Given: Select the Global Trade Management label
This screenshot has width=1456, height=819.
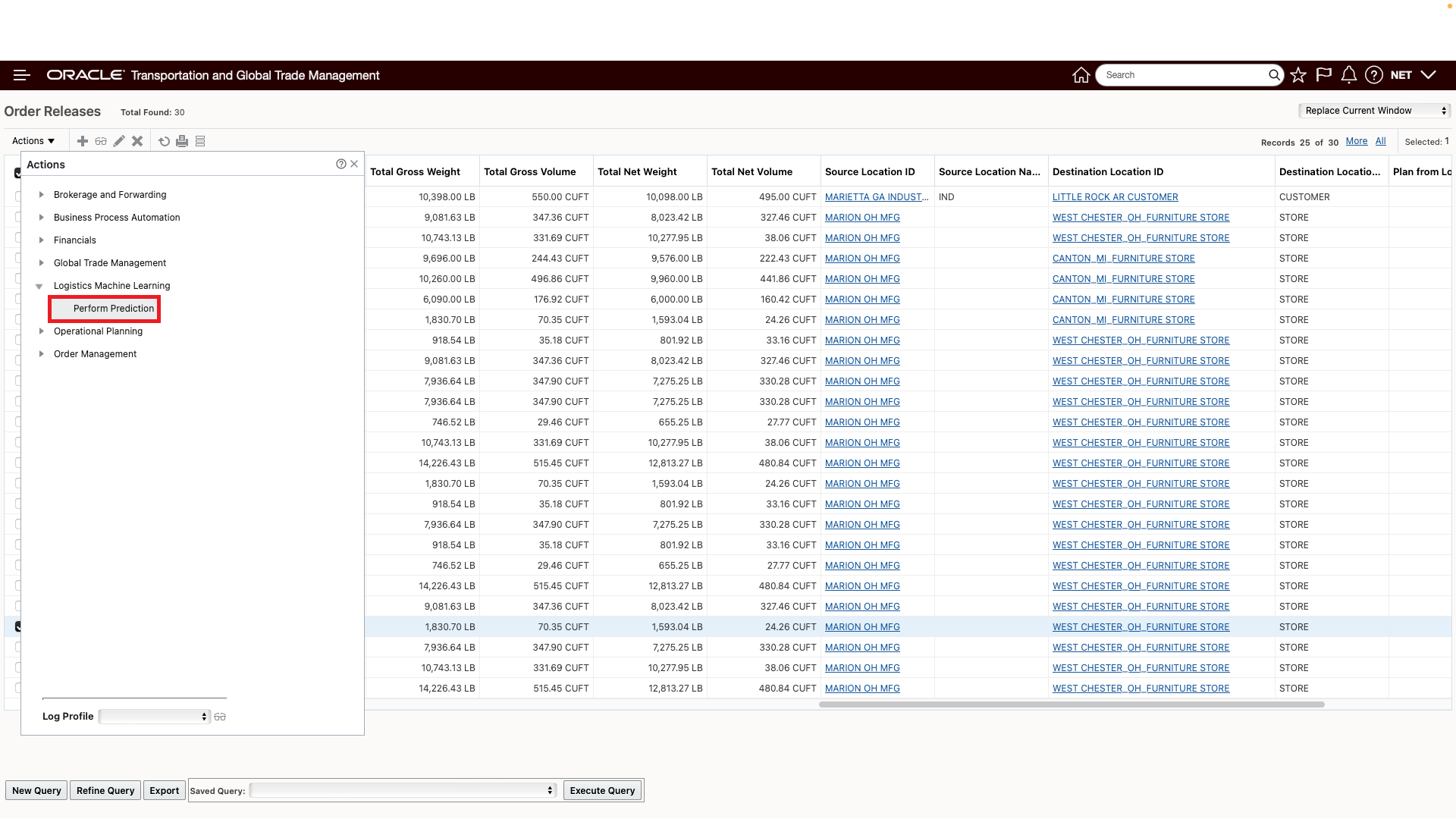Looking at the screenshot, I should coord(110,263).
